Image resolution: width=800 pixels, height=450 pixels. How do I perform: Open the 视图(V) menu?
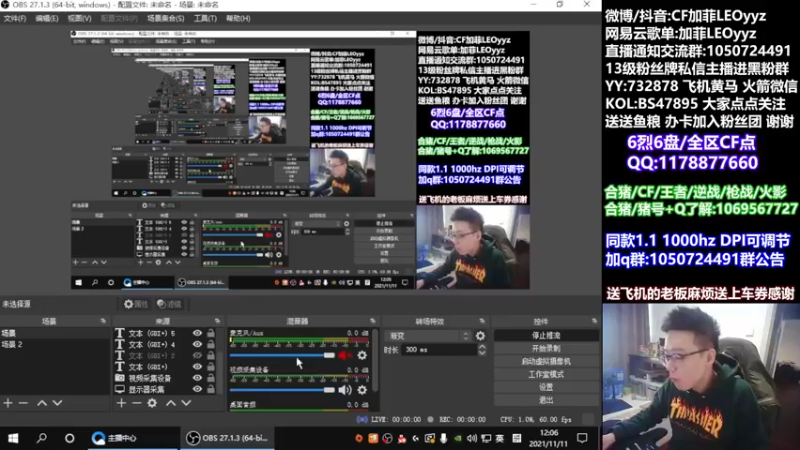click(79, 18)
